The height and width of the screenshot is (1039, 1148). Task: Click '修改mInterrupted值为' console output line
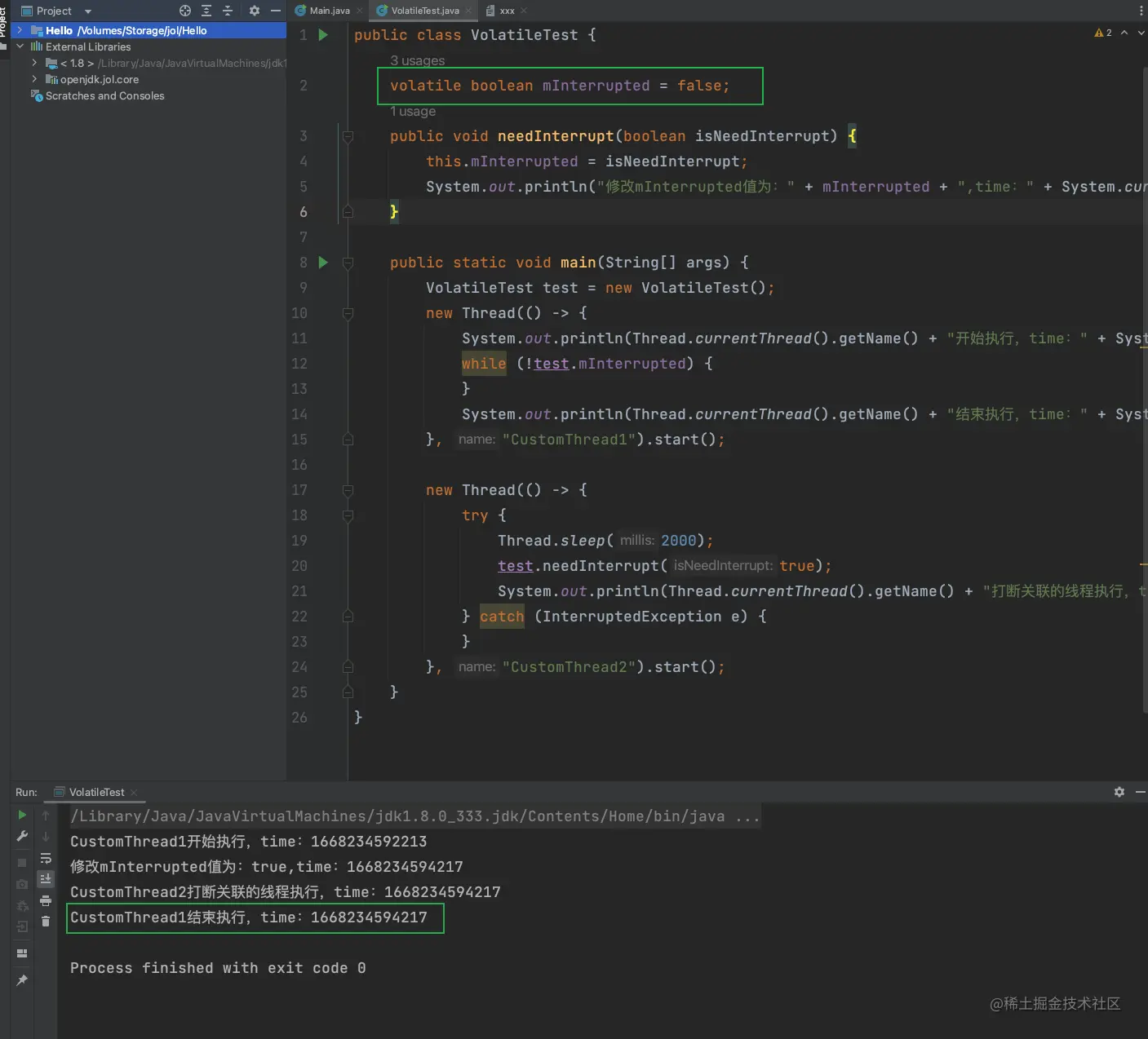point(267,867)
